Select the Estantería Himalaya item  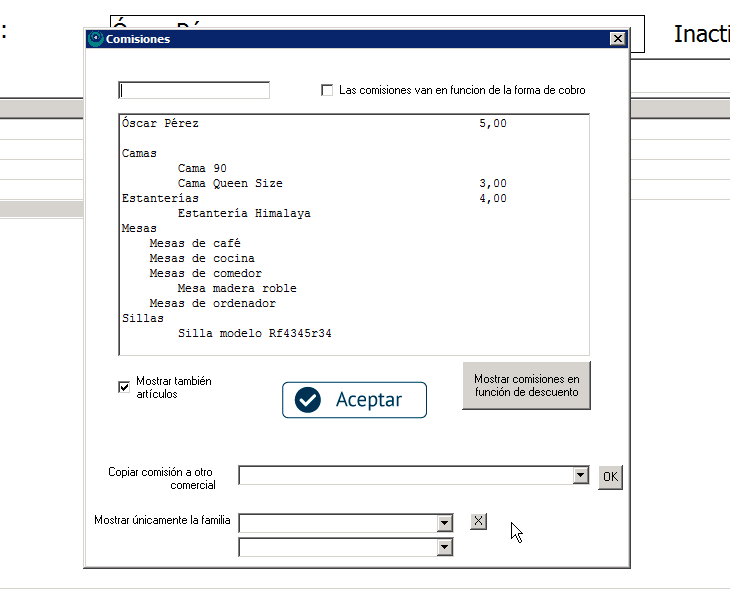tap(244, 214)
